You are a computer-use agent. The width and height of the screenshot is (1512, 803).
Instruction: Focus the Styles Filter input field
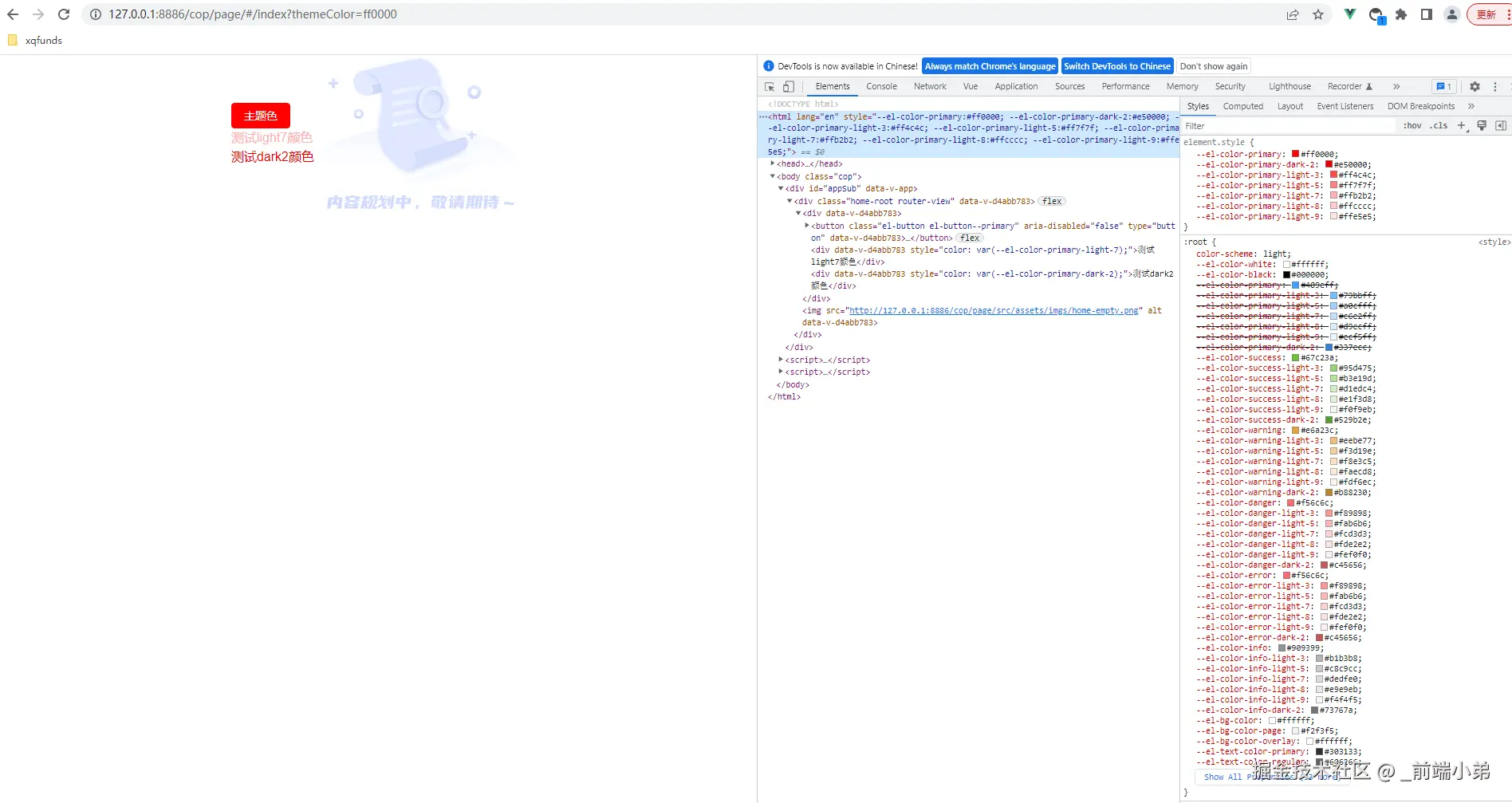[x=1290, y=126]
